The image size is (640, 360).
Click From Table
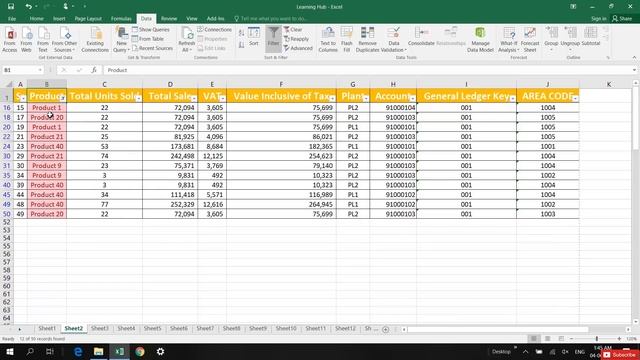148,39
